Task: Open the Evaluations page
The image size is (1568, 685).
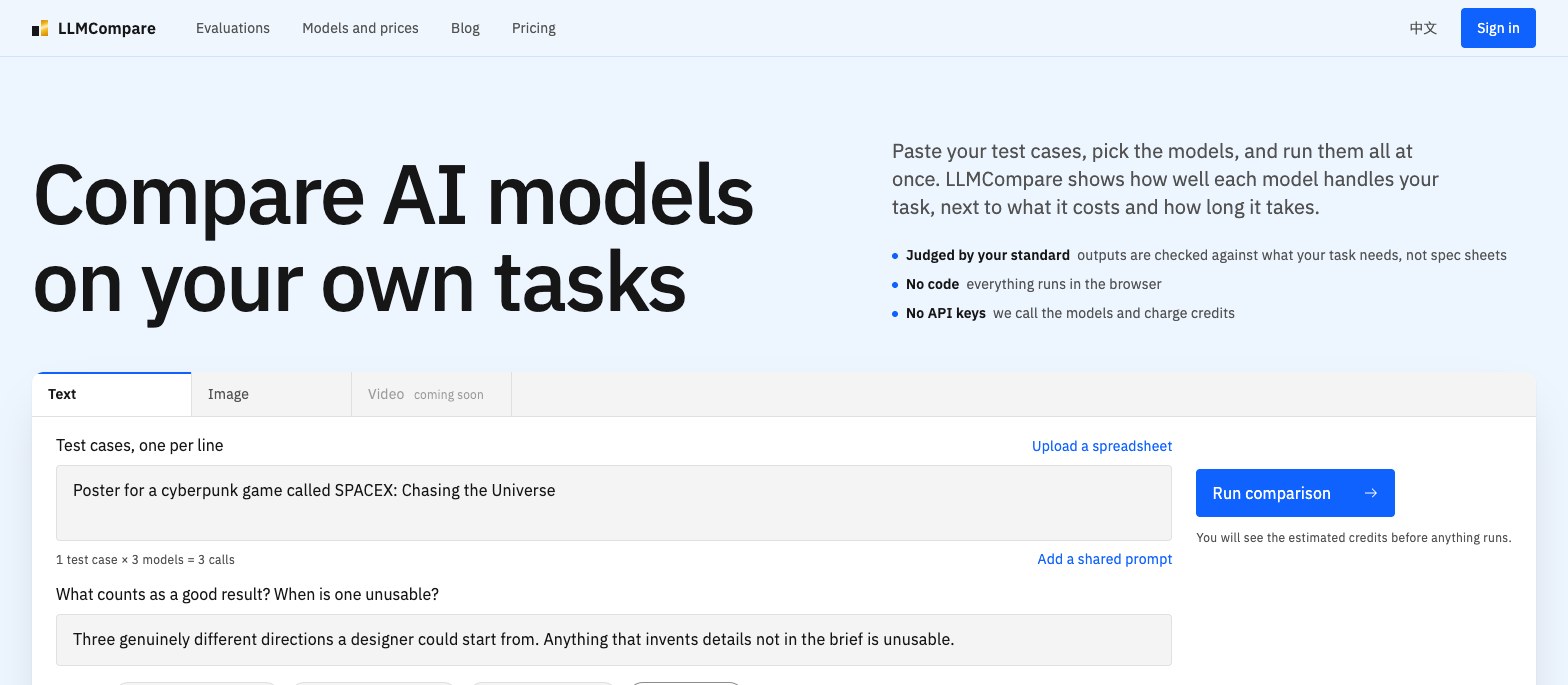Action: (x=233, y=28)
